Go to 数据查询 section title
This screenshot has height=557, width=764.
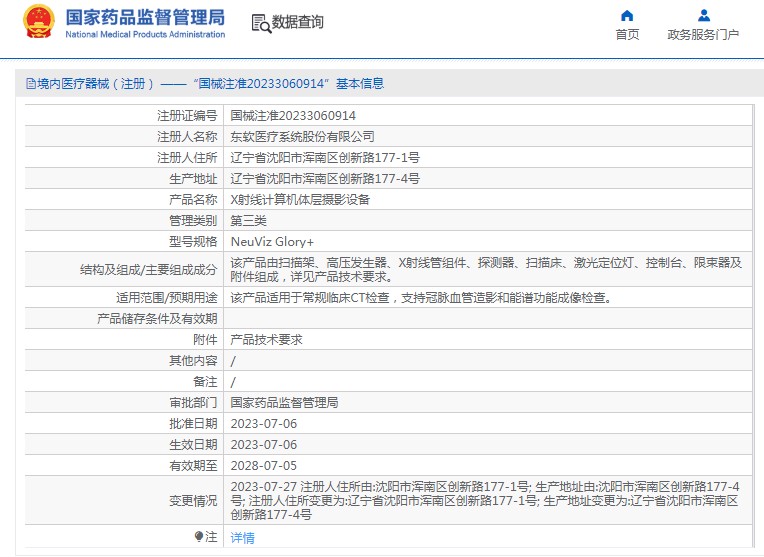tap(298, 22)
